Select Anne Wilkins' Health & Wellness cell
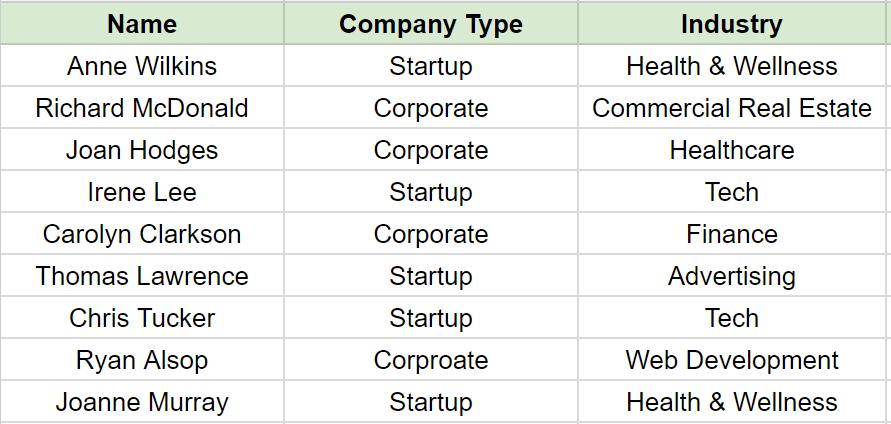The width and height of the screenshot is (891, 424). pyautogui.click(x=732, y=66)
